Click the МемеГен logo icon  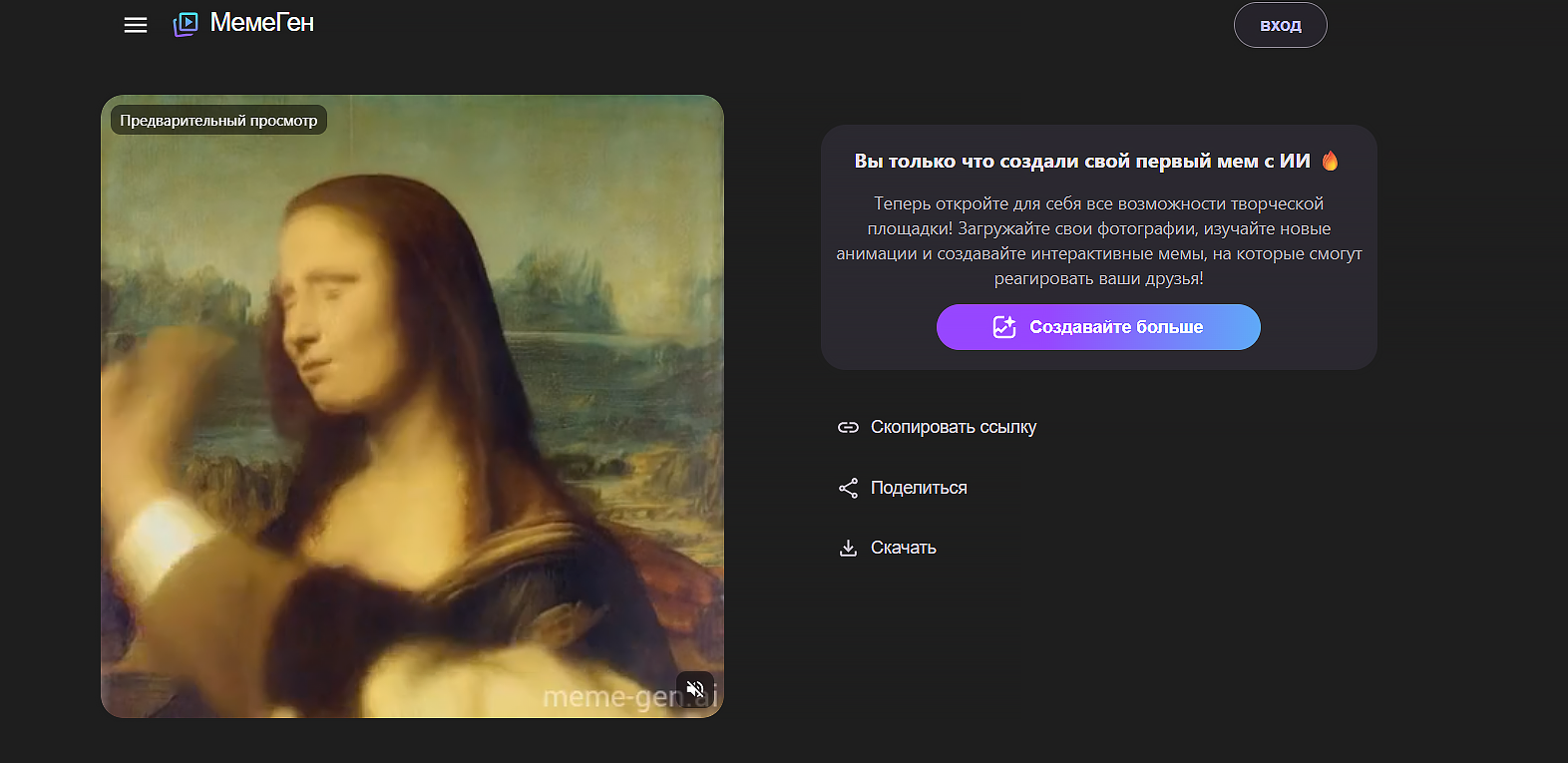[x=186, y=24]
